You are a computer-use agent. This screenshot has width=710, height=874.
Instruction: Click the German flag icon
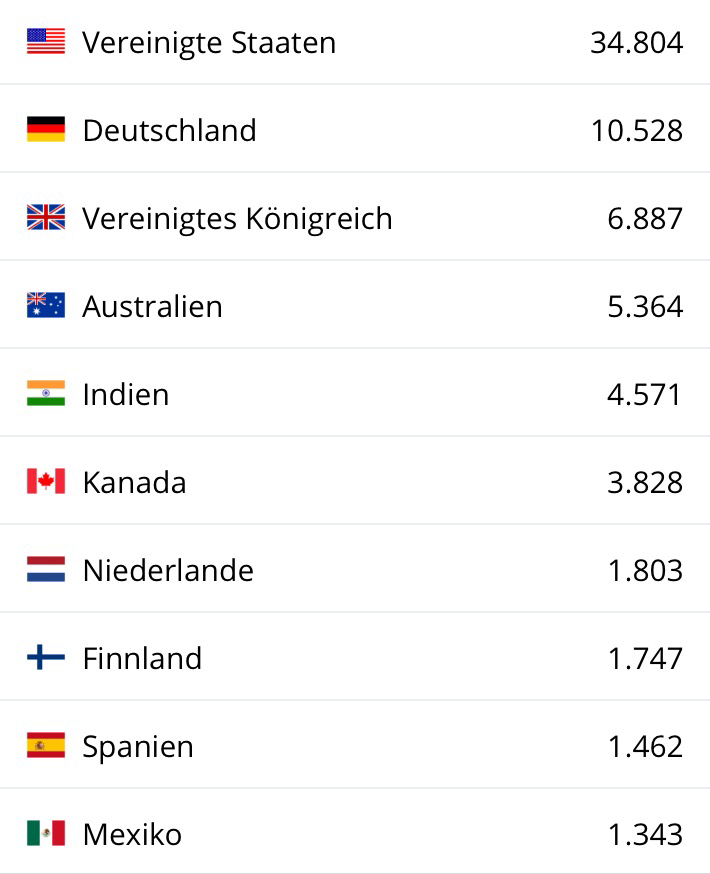click(x=46, y=129)
